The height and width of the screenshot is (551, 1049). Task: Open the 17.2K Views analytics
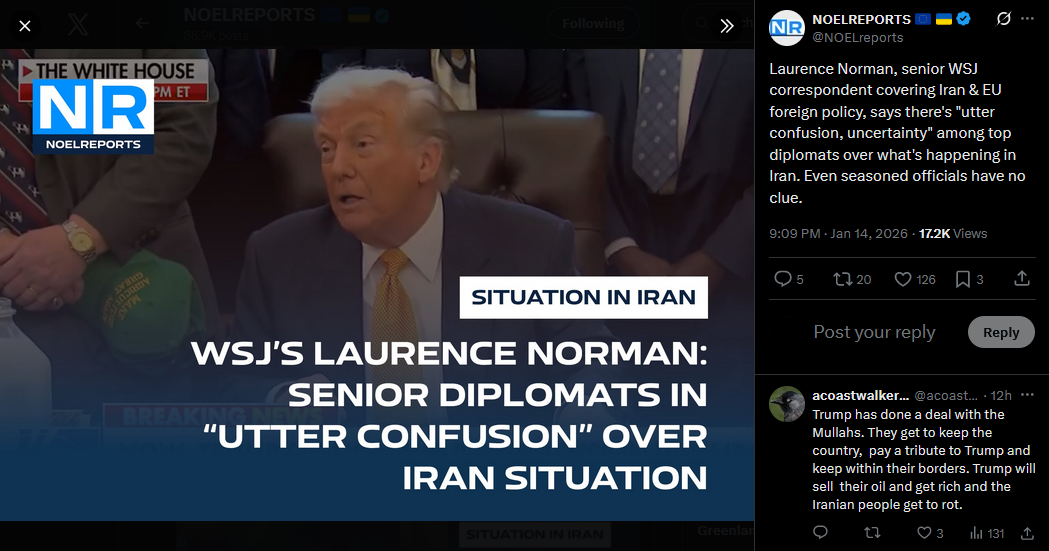coord(953,233)
